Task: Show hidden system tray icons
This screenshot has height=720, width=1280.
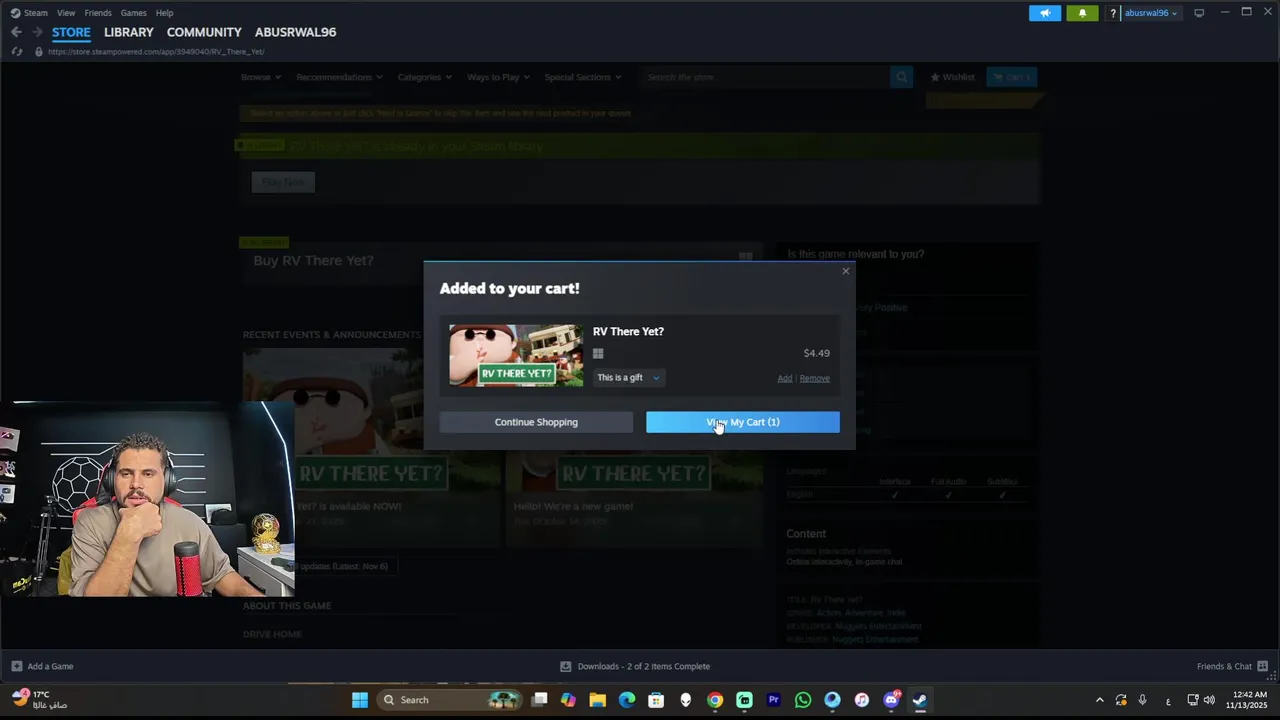Action: click(1100, 700)
